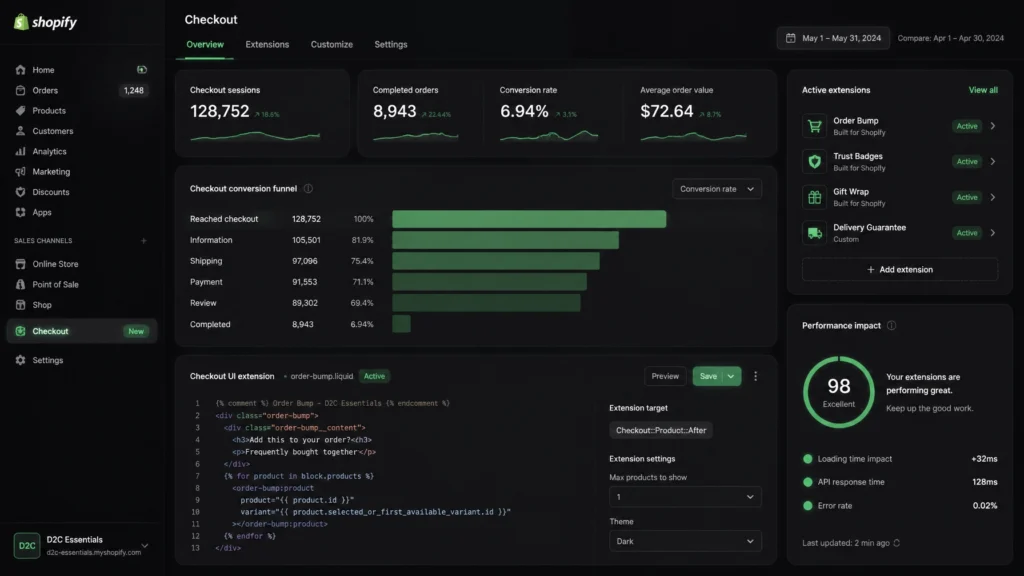Open Theme dropdown set to Dark

coord(685,541)
